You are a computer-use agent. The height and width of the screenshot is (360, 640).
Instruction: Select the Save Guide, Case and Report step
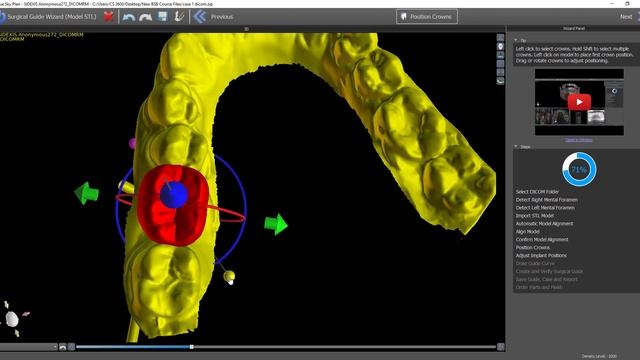[547, 279]
